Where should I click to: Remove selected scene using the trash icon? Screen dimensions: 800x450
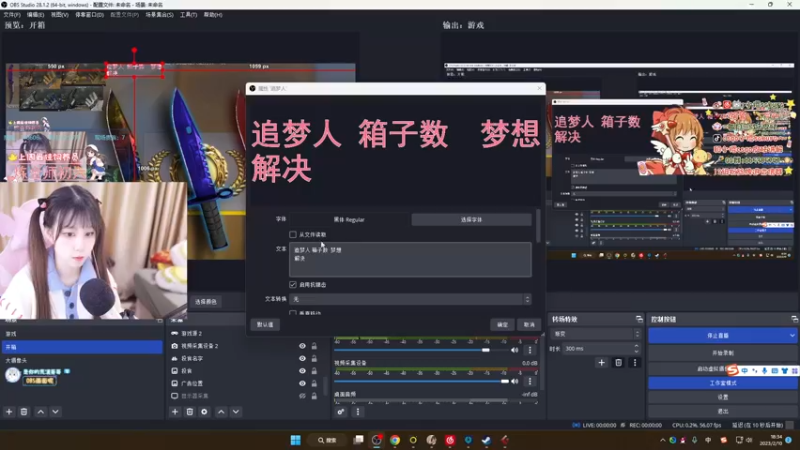click(x=24, y=412)
